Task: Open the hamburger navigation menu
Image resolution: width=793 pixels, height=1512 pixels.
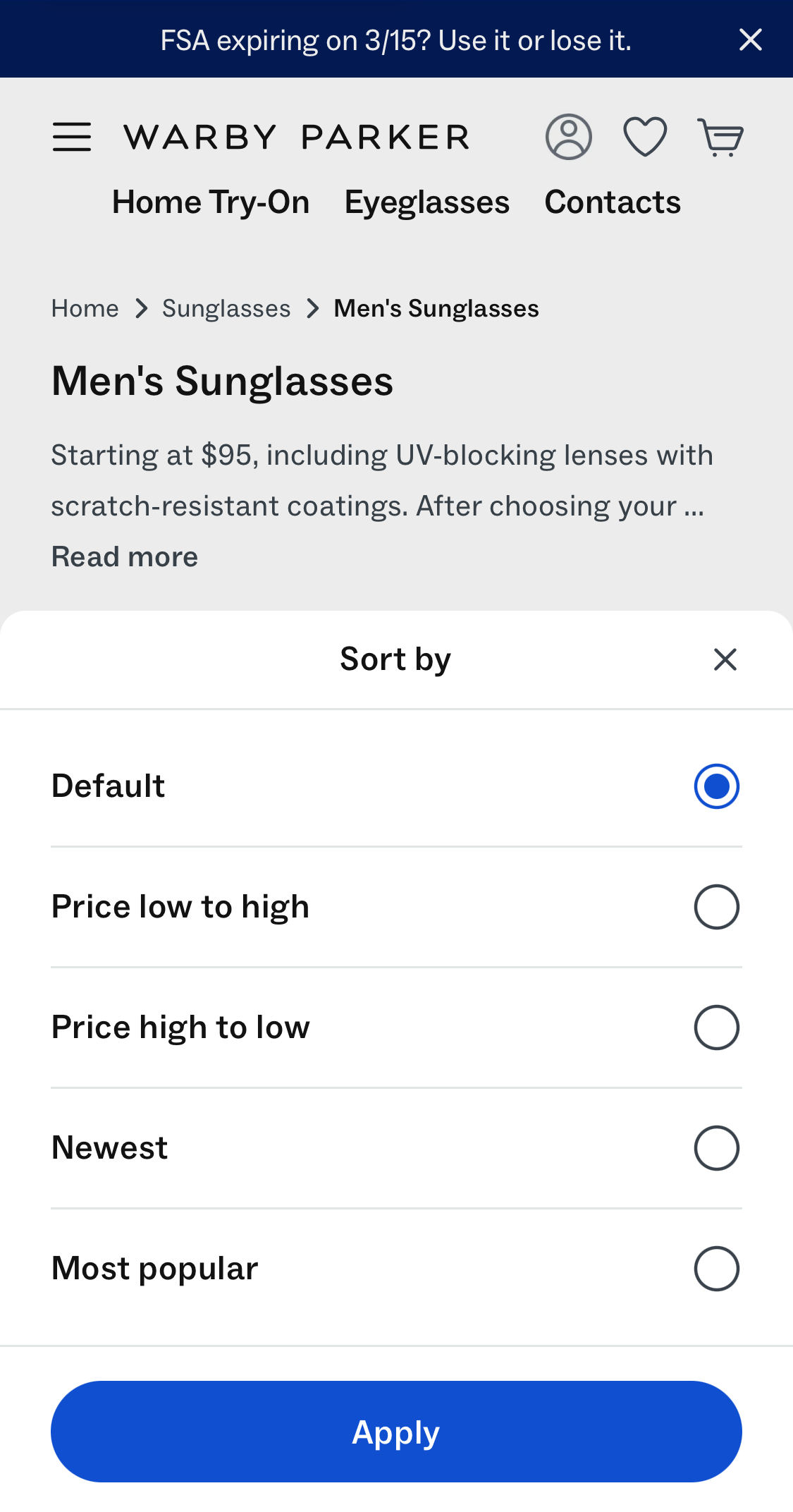Action: click(x=71, y=136)
